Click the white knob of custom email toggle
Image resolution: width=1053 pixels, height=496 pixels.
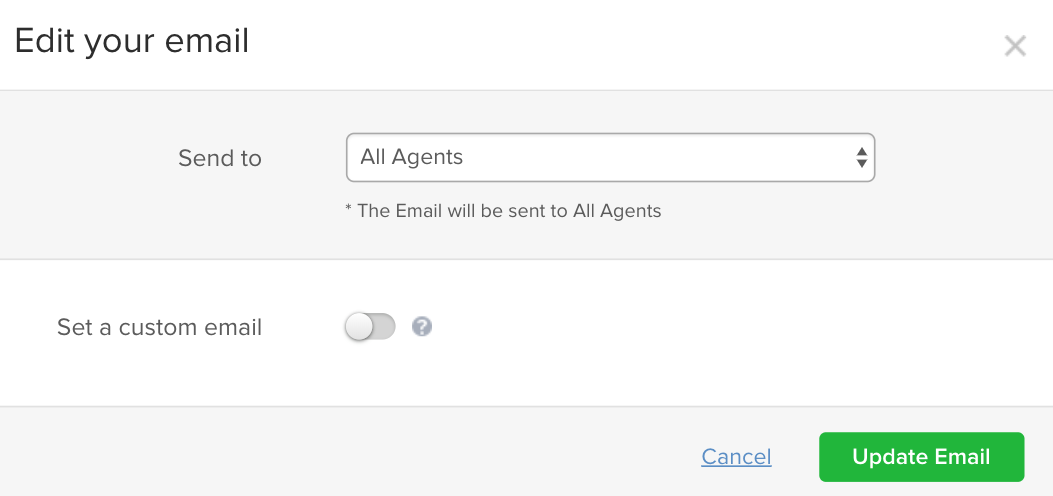pyautogui.click(x=359, y=327)
